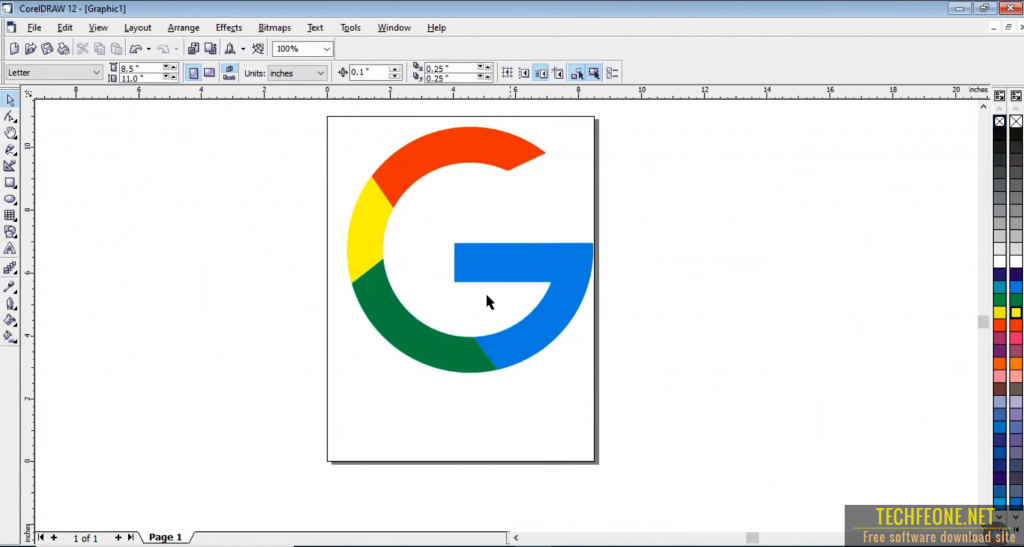Expand the Undo history dropdown arrow
This screenshot has height=547, width=1024.
[149, 49]
